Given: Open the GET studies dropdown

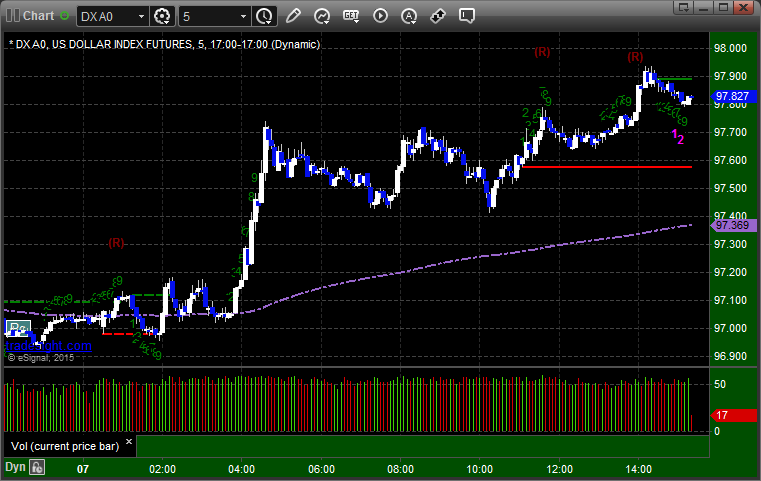Looking at the screenshot, I should (351, 17).
